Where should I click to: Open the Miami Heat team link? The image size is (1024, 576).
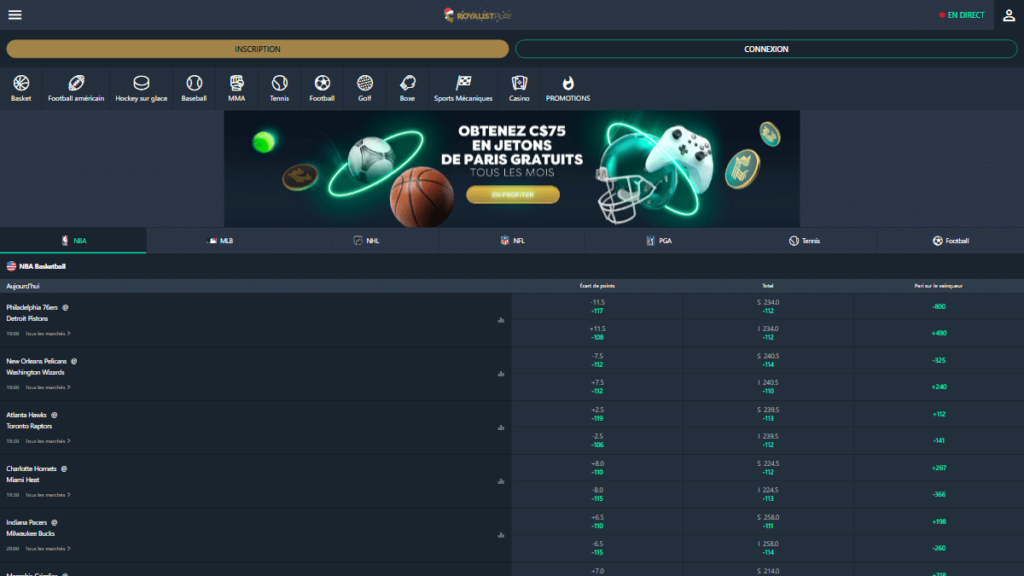23,480
